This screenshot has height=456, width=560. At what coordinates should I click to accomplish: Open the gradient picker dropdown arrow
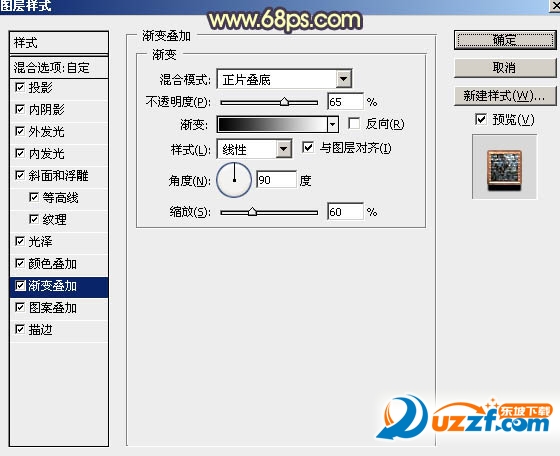(332, 125)
